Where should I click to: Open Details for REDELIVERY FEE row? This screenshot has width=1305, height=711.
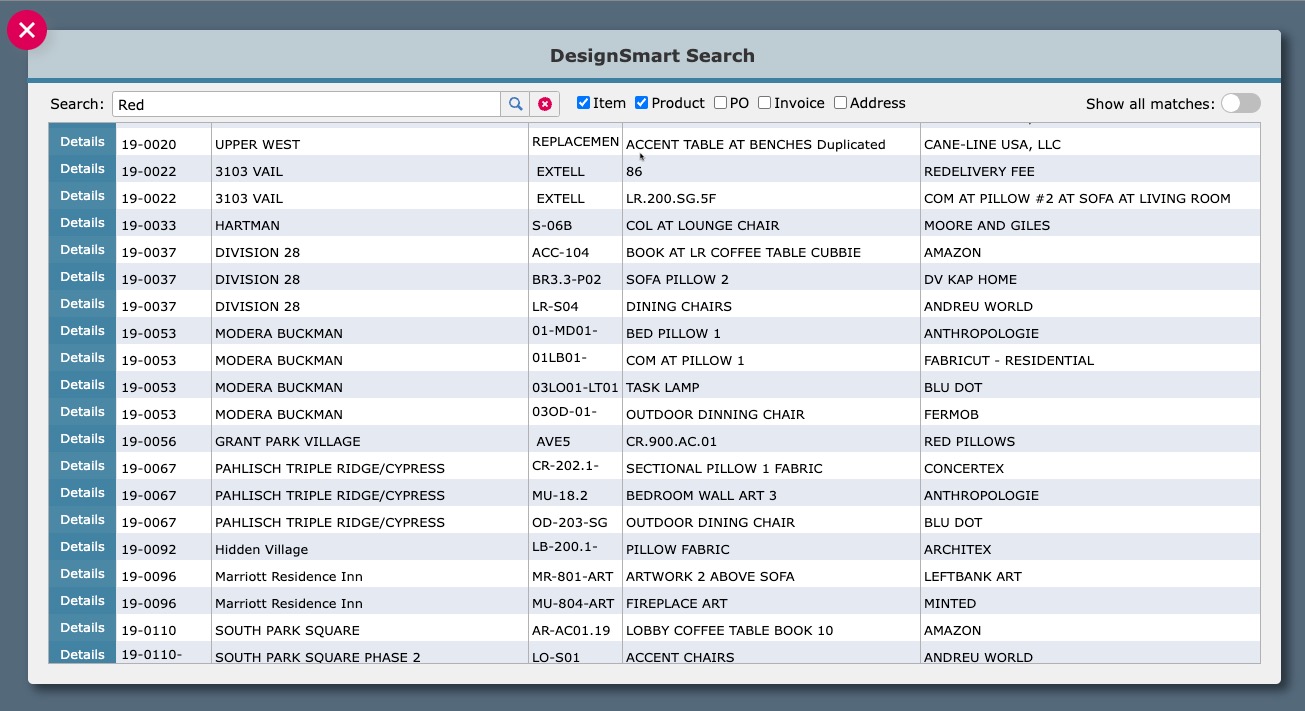pyautogui.click(x=82, y=169)
